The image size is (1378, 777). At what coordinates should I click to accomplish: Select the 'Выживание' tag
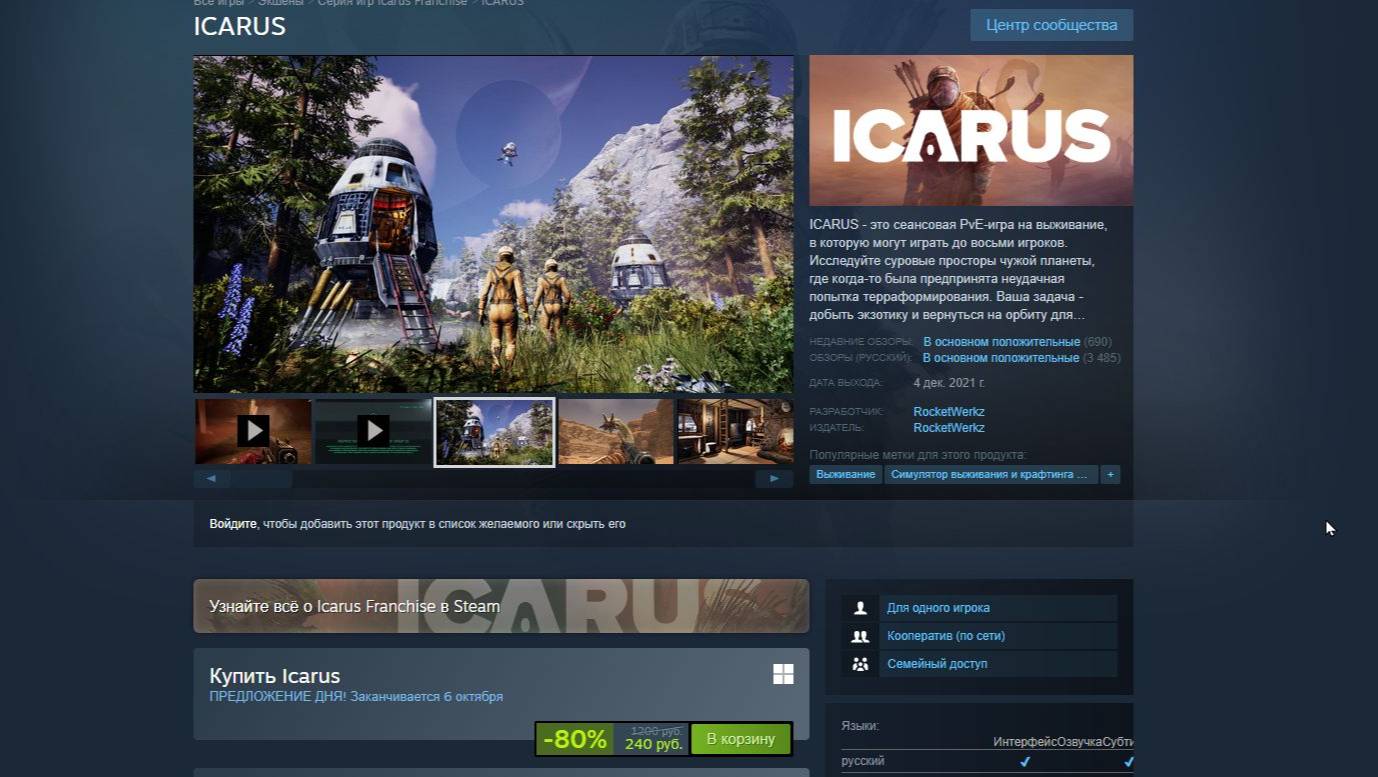(846, 475)
